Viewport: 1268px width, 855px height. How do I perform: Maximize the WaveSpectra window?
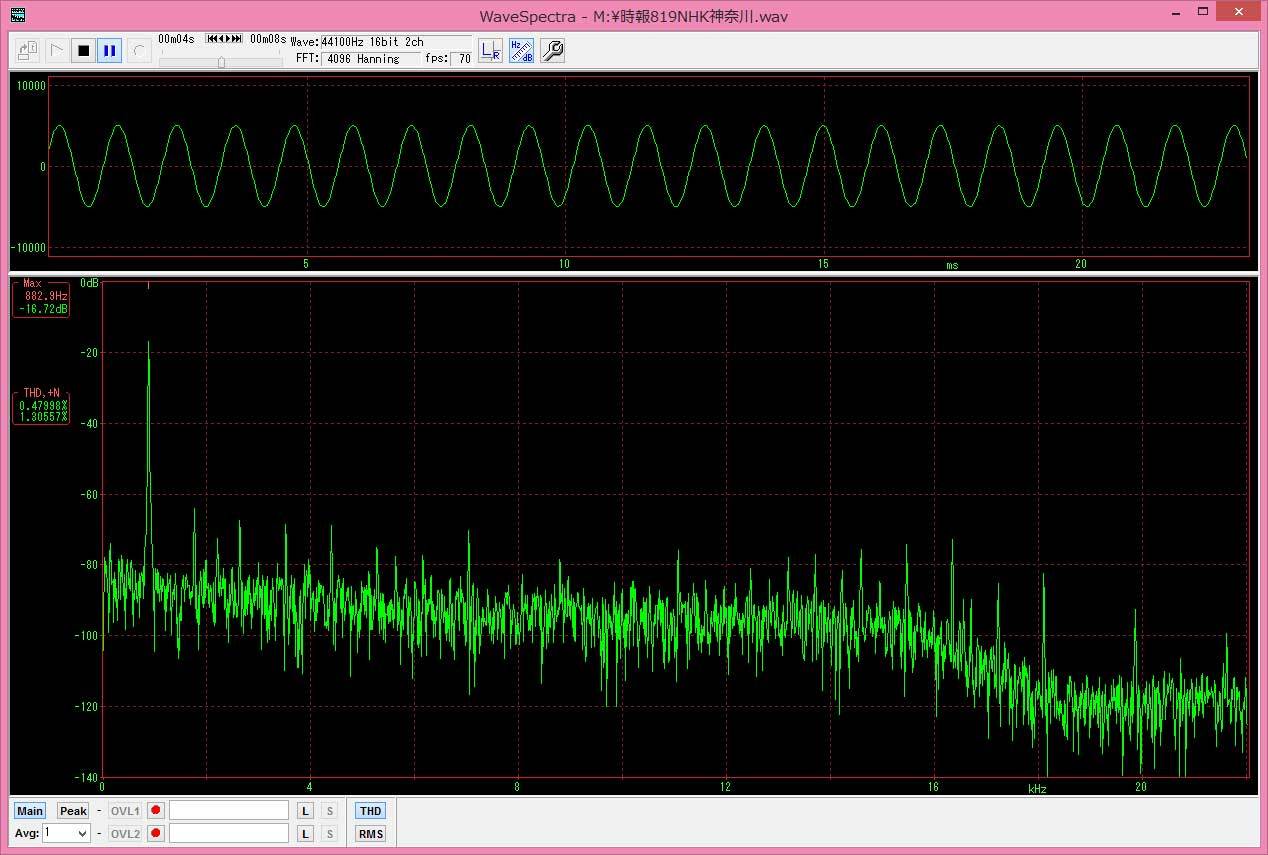point(1201,10)
